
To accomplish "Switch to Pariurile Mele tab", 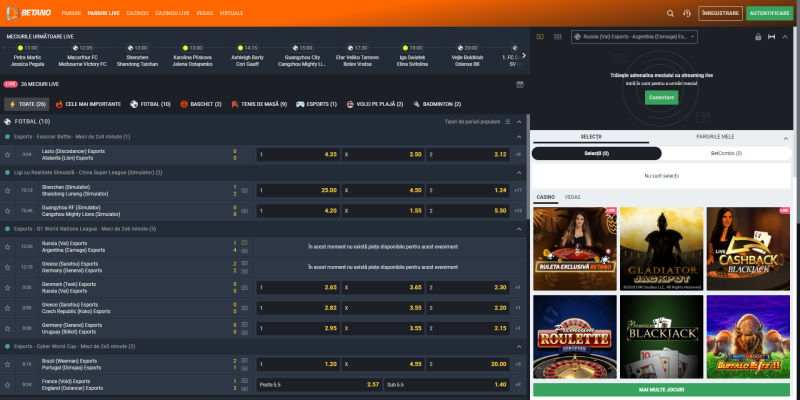I will pyautogui.click(x=715, y=137).
